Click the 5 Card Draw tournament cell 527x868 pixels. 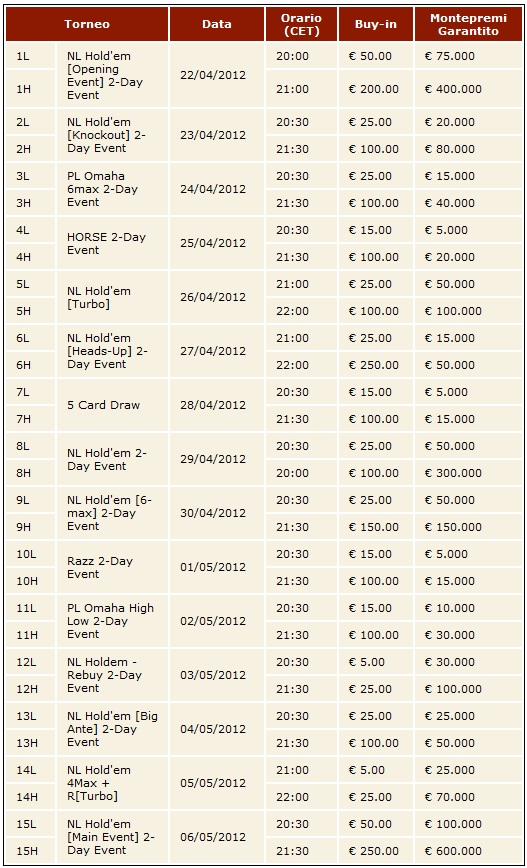click(x=112, y=405)
